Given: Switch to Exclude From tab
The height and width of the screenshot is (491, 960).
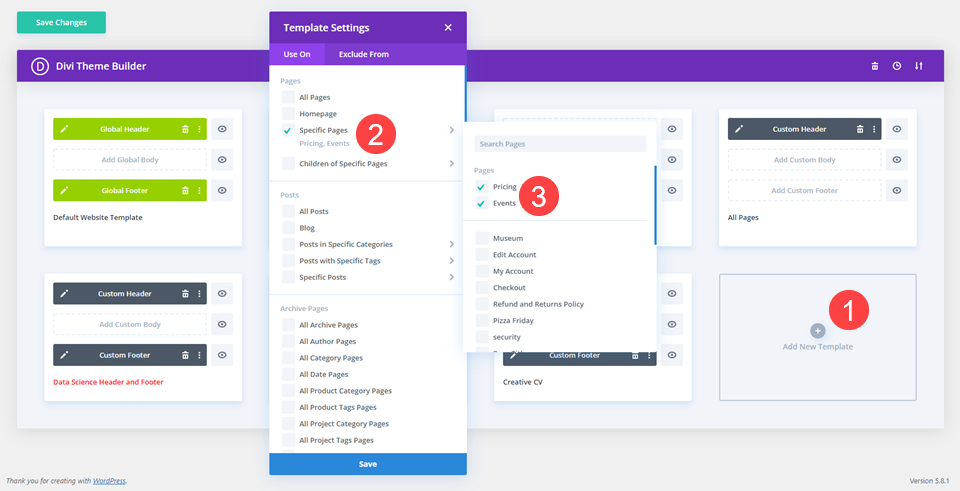Looking at the screenshot, I should (x=364, y=54).
